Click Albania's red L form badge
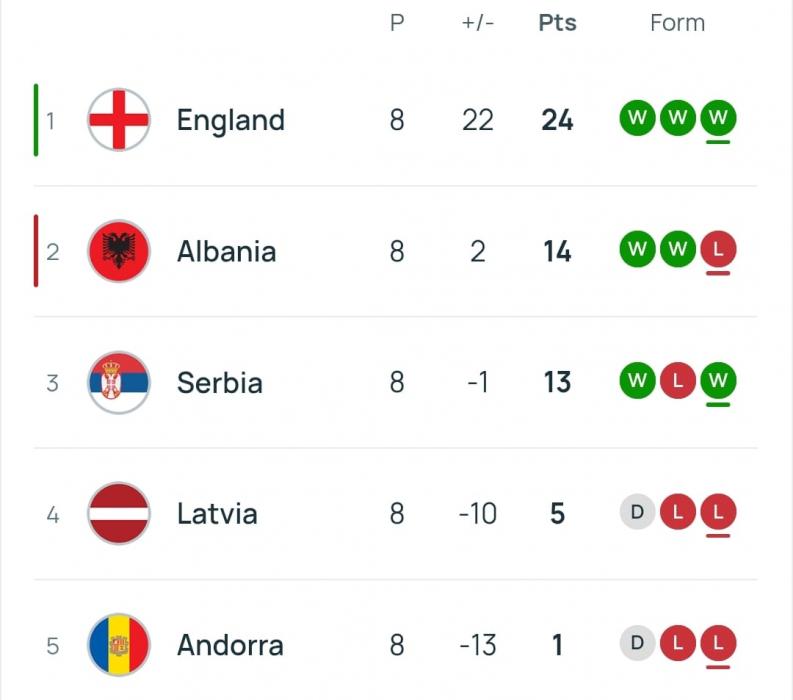The height and width of the screenshot is (700, 793). coord(717,251)
